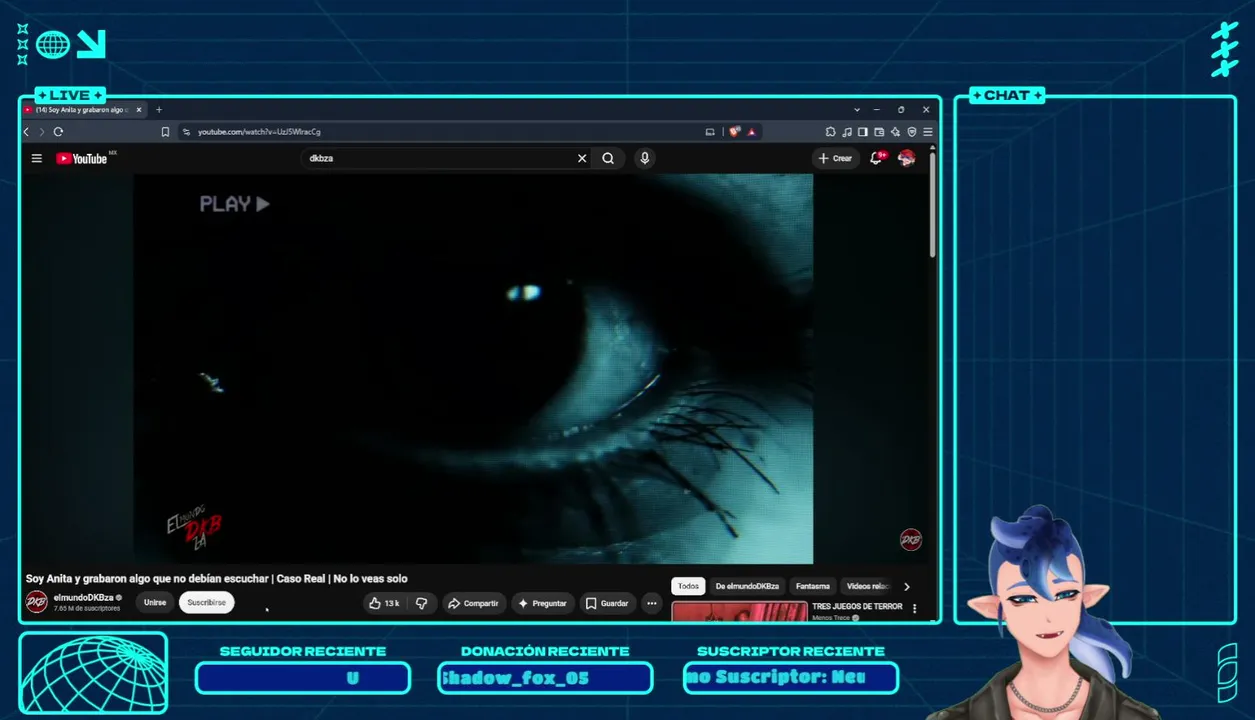Screen dimensions: 1255x720
Task: Select the Todos filter chip
Action: point(688,586)
